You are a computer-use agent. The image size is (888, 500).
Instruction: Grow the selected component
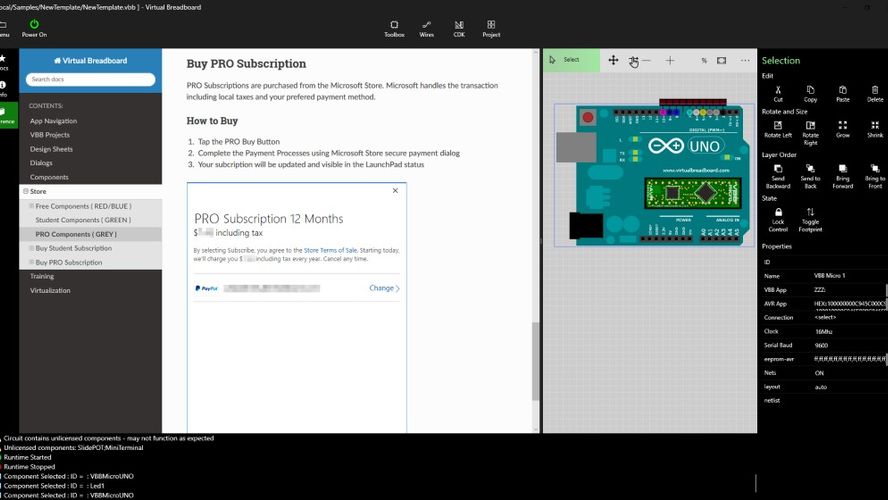843,129
